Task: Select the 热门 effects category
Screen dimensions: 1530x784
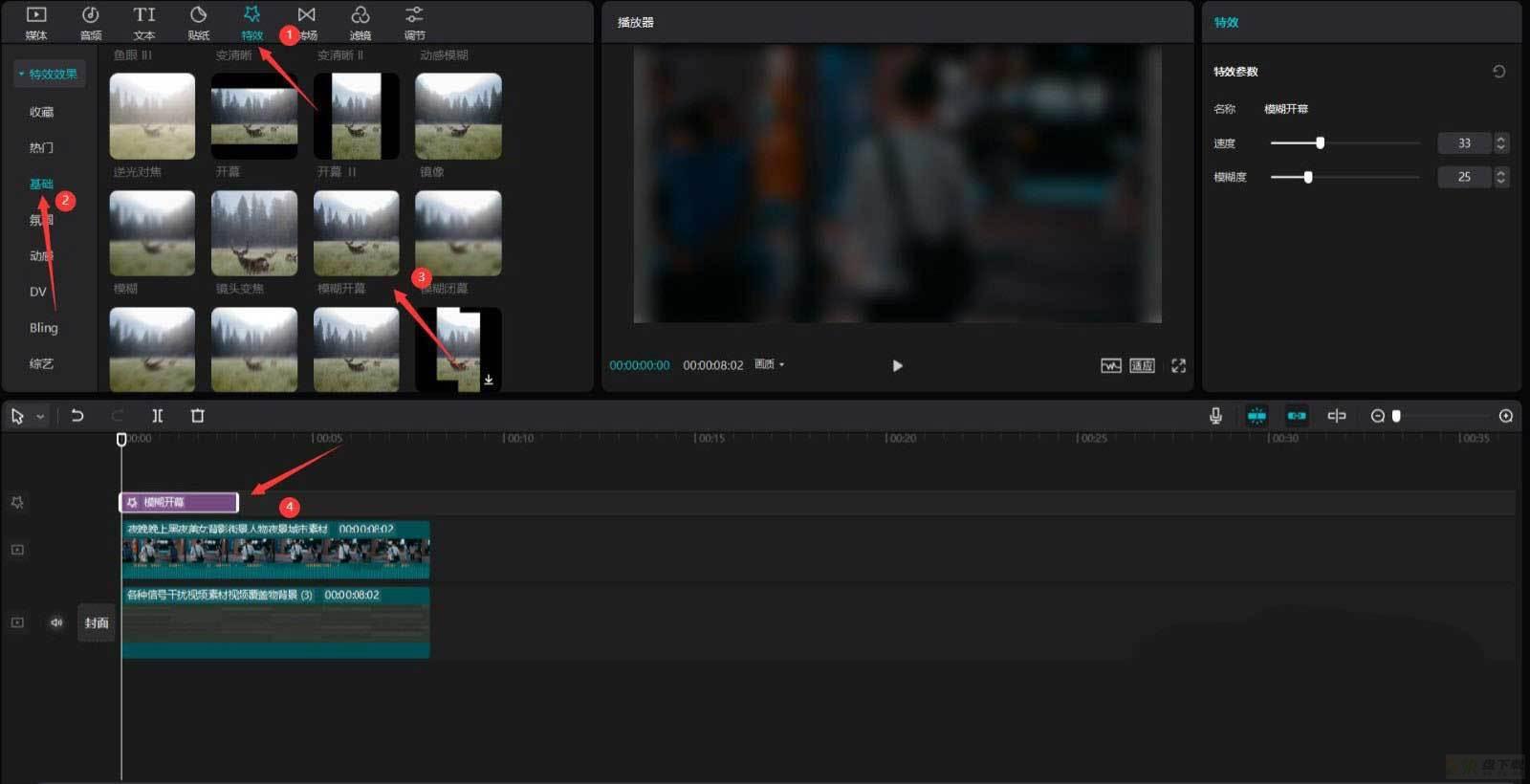Action: pos(41,147)
